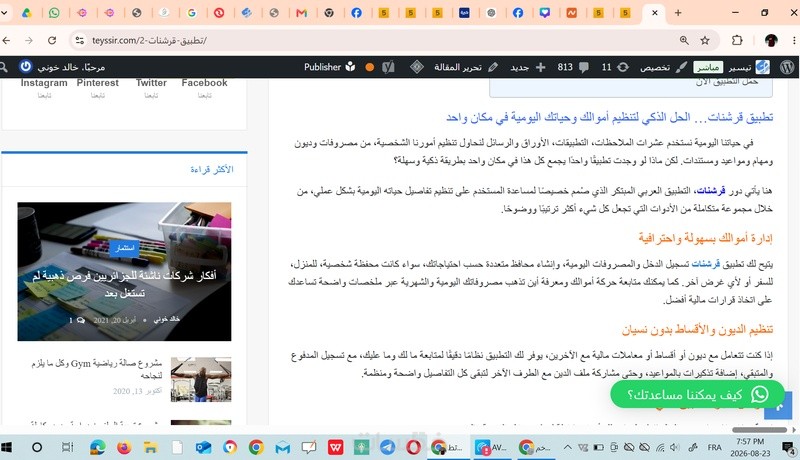Launch Microsoft Edge from taskbar
800x460 pixels.
coord(97,447)
